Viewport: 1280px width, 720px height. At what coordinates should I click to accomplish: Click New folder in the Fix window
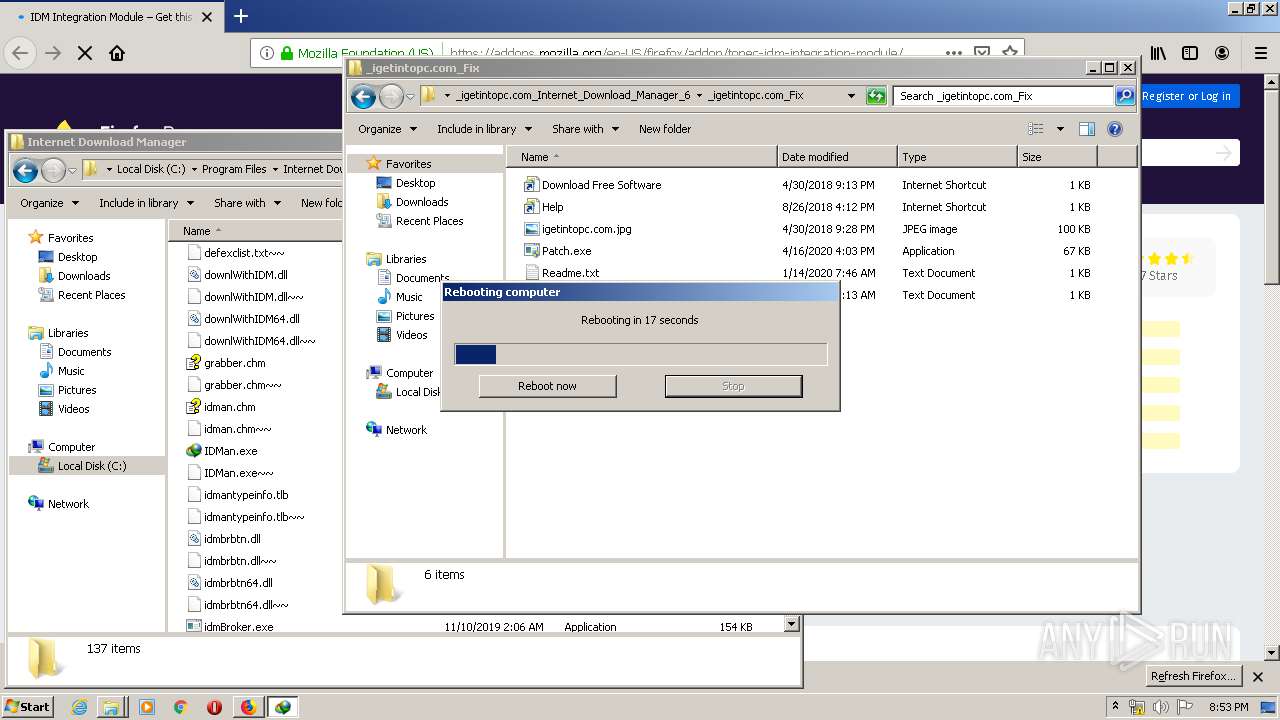(x=665, y=129)
